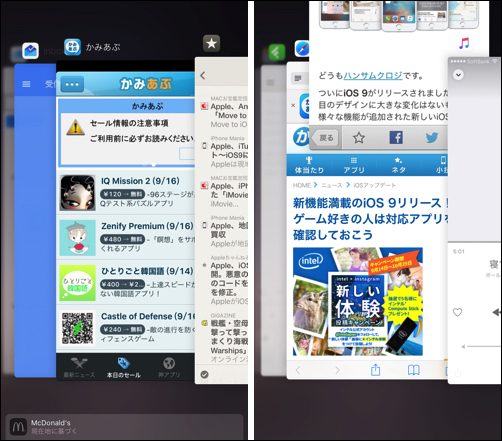Open the three-dots menu in かみあぷ

72,84
